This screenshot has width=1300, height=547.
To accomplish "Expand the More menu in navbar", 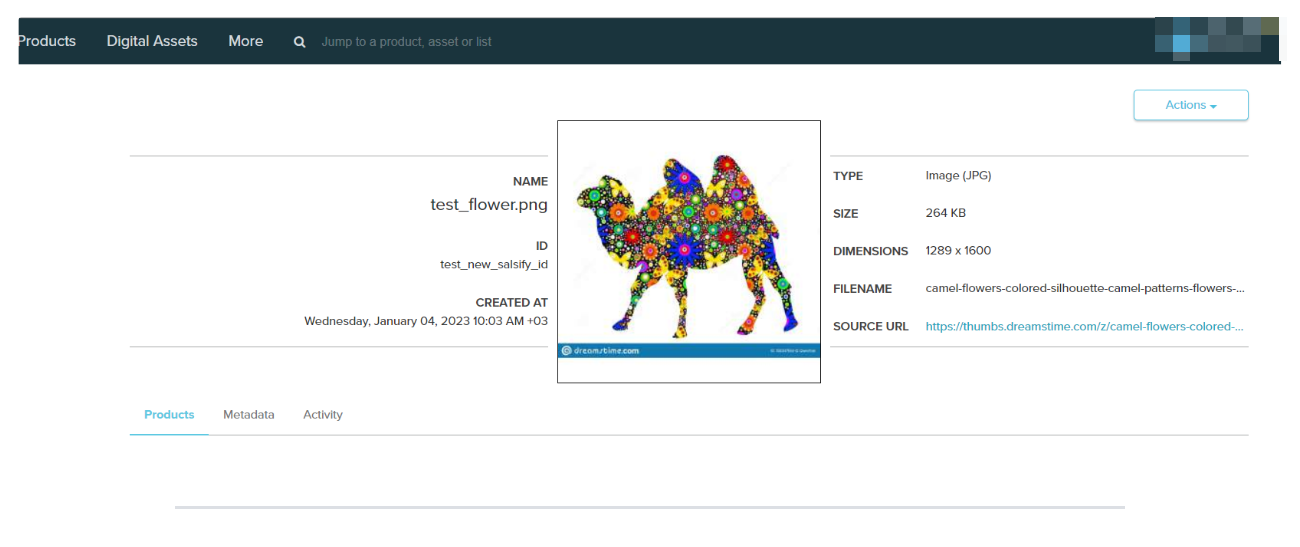I will (245, 41).
